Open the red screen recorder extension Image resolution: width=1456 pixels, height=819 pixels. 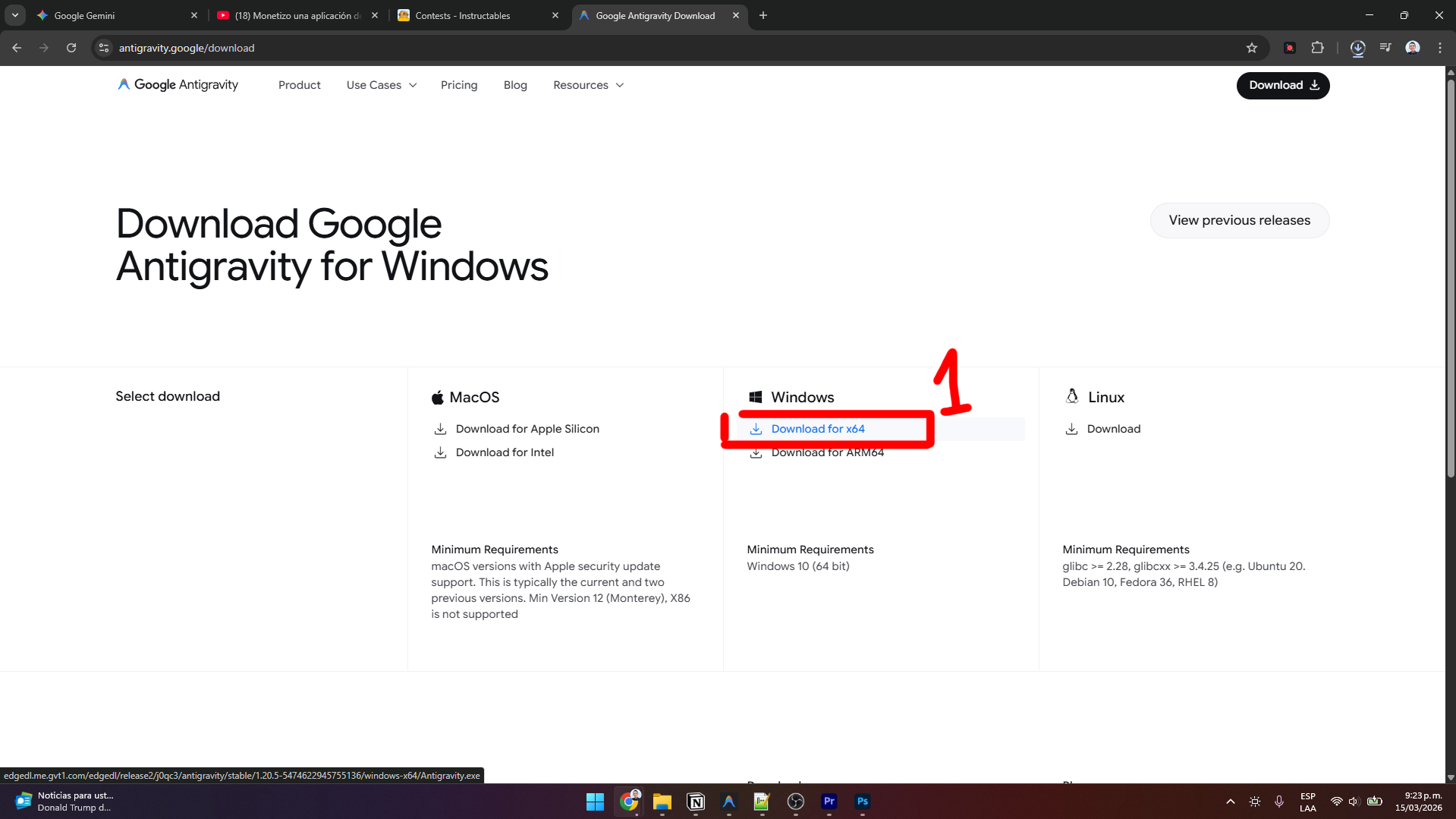(1290, 48)
